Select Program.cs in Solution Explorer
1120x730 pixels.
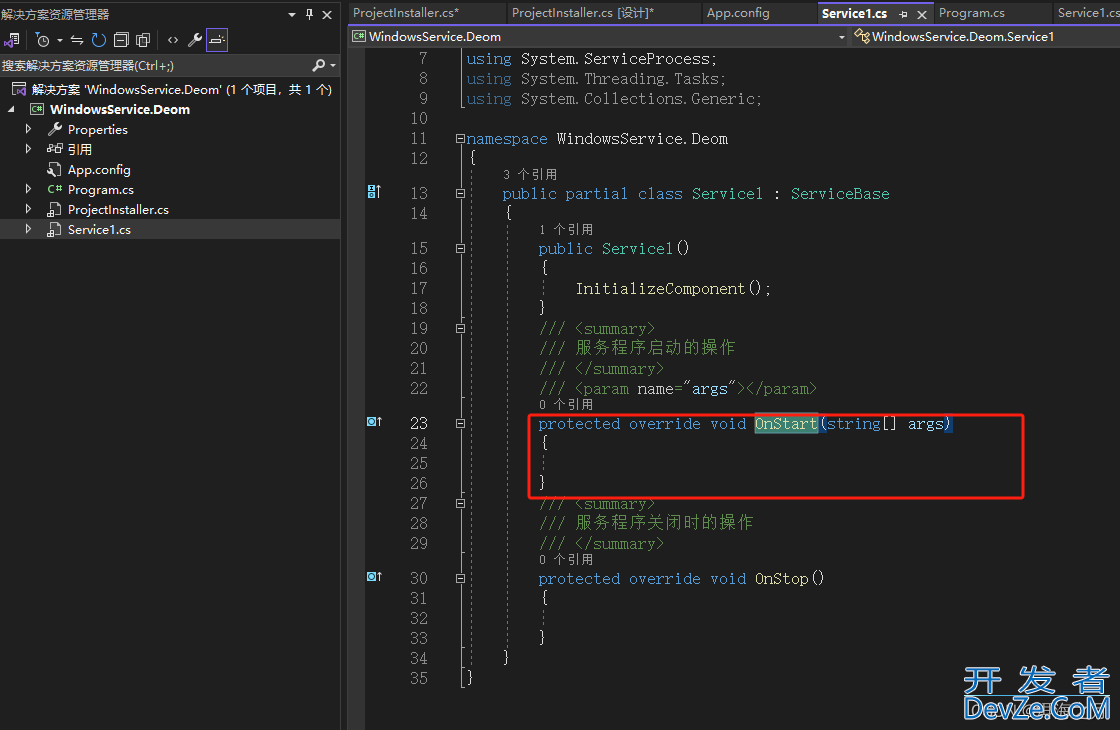(x=100, y=189)
